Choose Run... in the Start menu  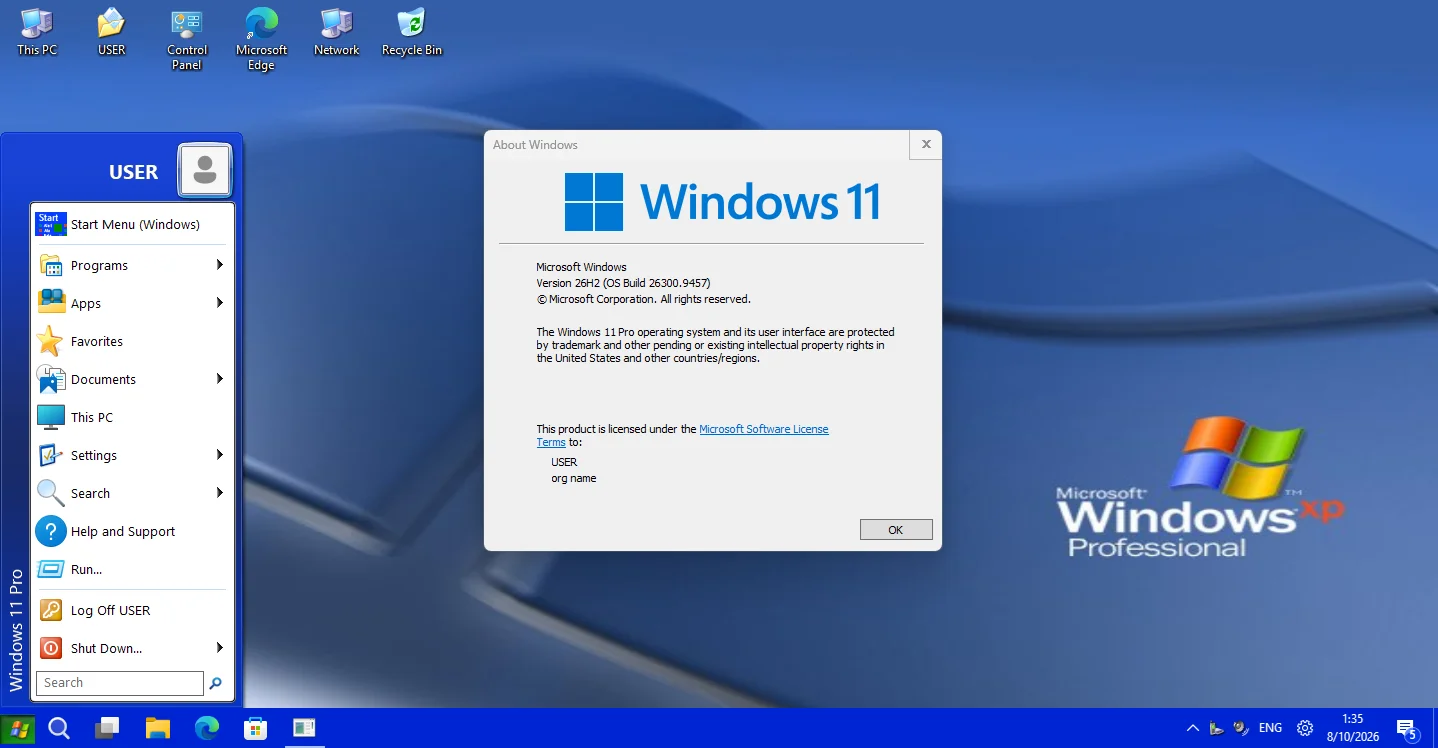133,569
